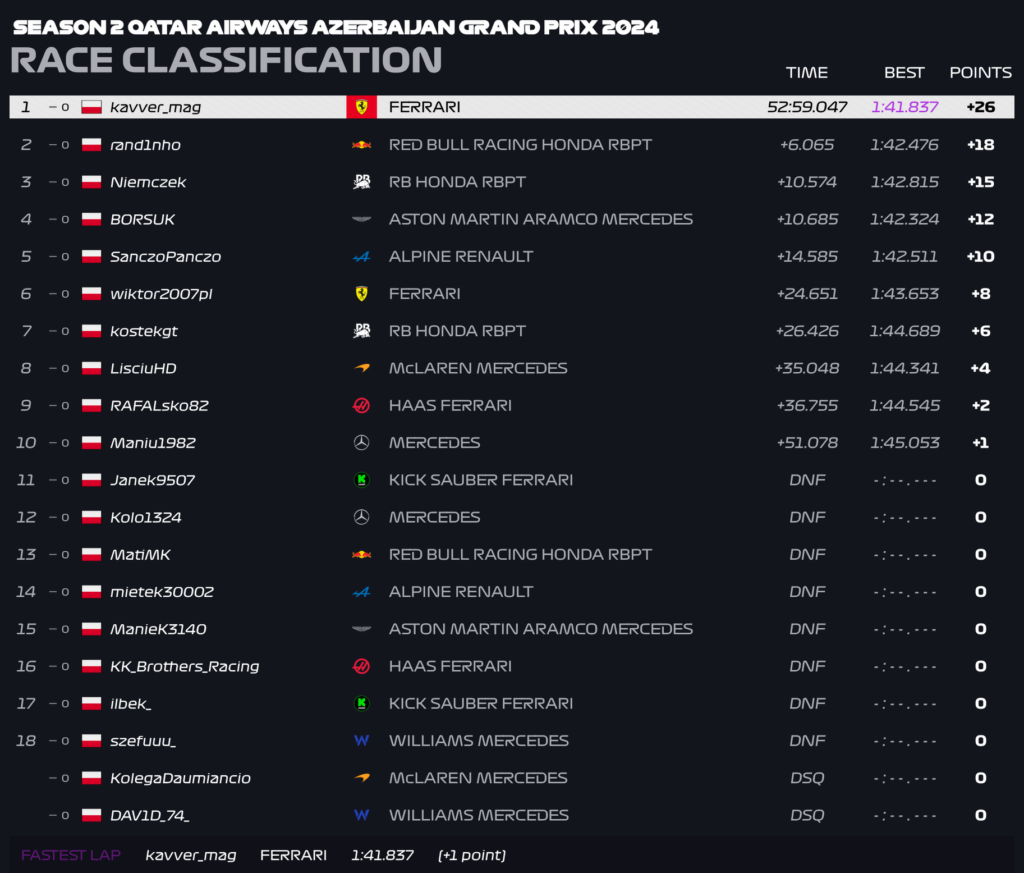Click the POINTS column header

(980, 72)
